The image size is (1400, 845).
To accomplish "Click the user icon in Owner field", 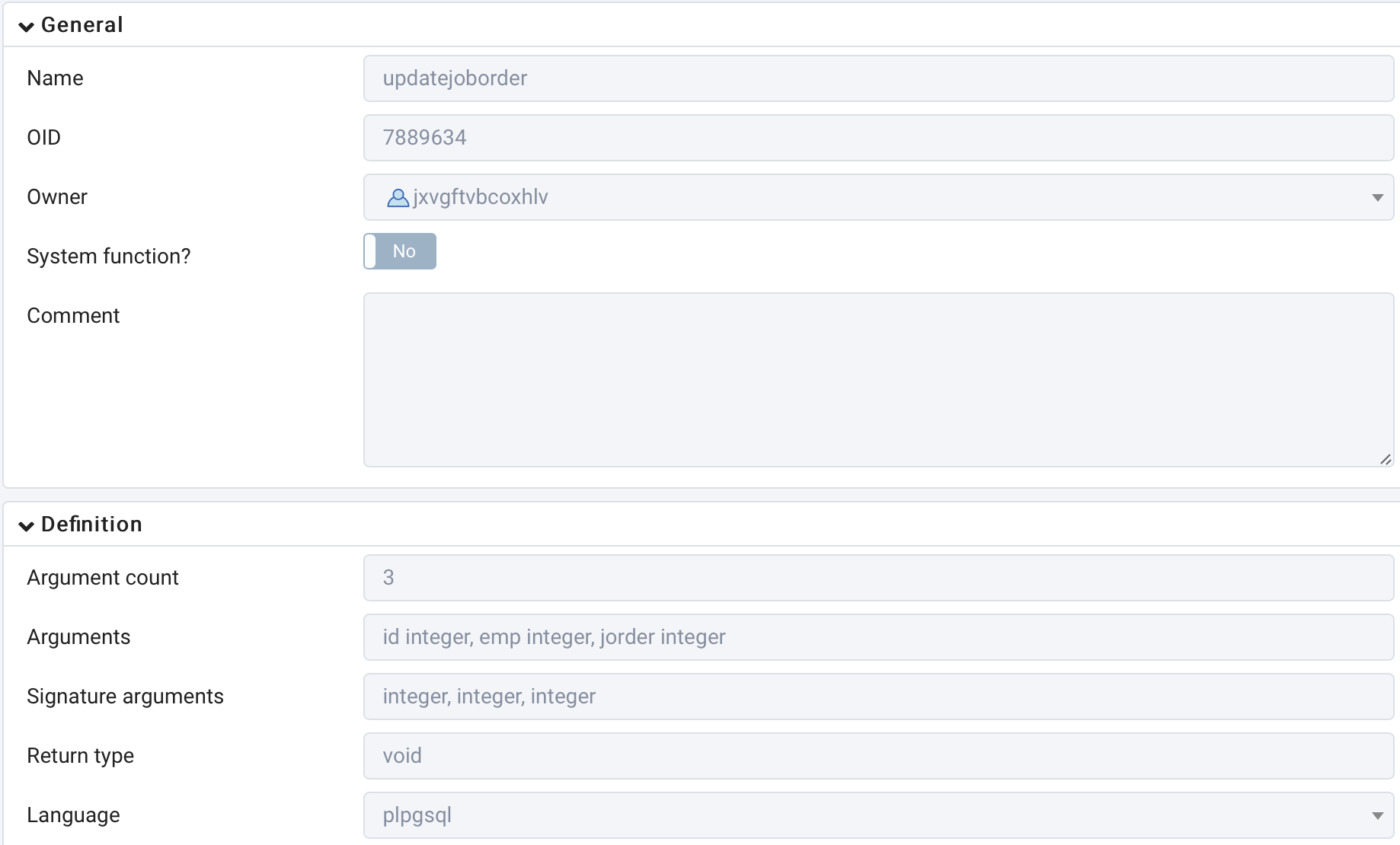I will 398,198.
